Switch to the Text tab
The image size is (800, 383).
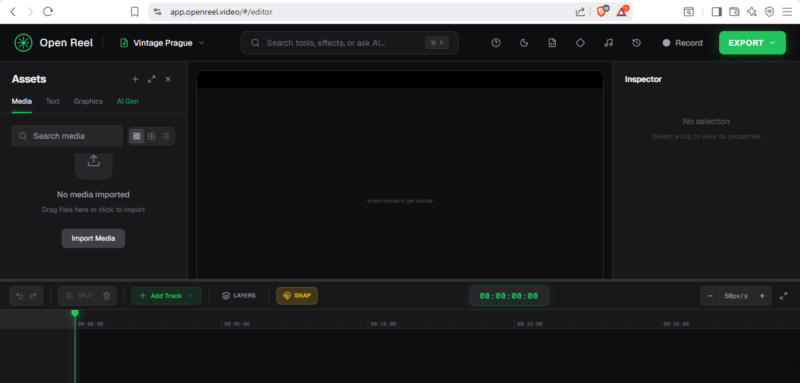[53, 101]
